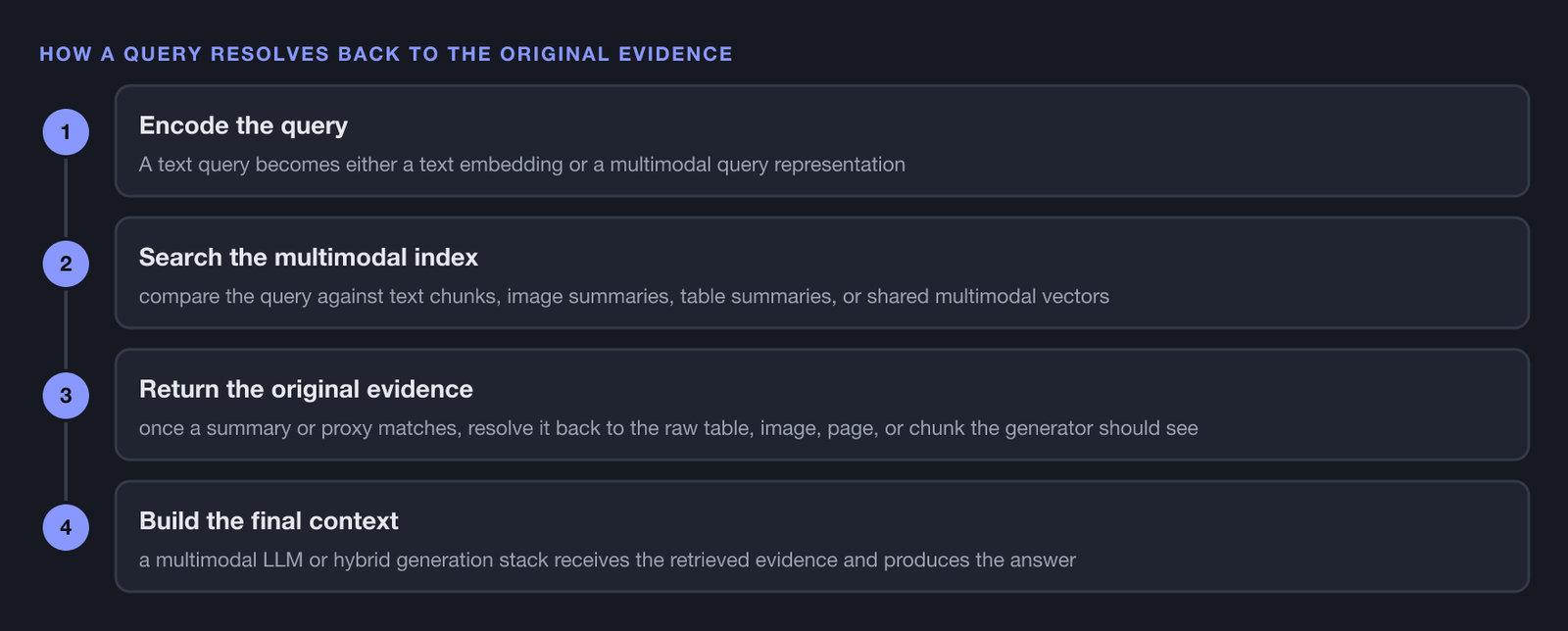1568x631 pixels.
Task: Click the step 2 number circle
Action: tap(66, 264)
